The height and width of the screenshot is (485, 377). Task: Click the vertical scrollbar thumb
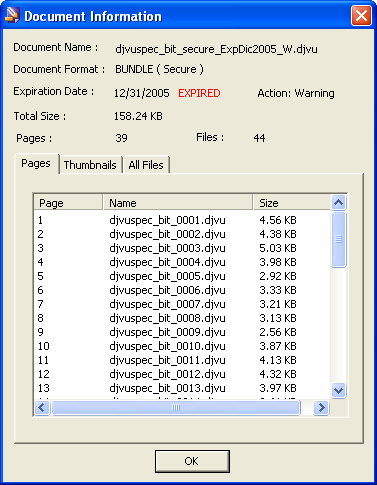pyautogui.click(x=339, y=239)
